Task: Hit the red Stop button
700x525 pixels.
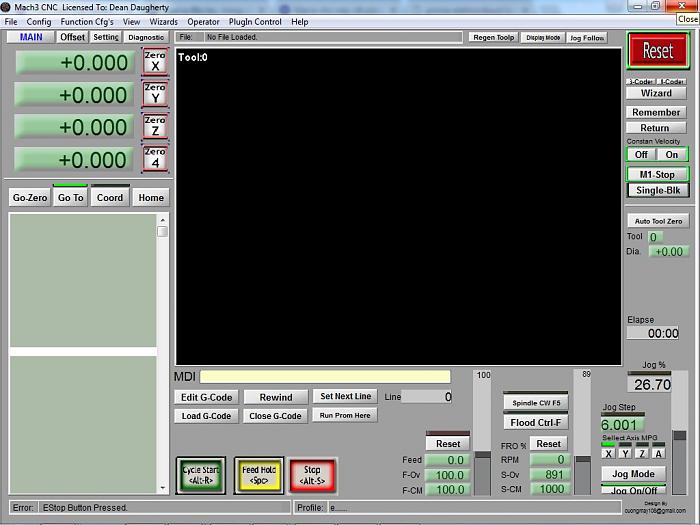Action: pyautogui.click(x=312, y=475)
